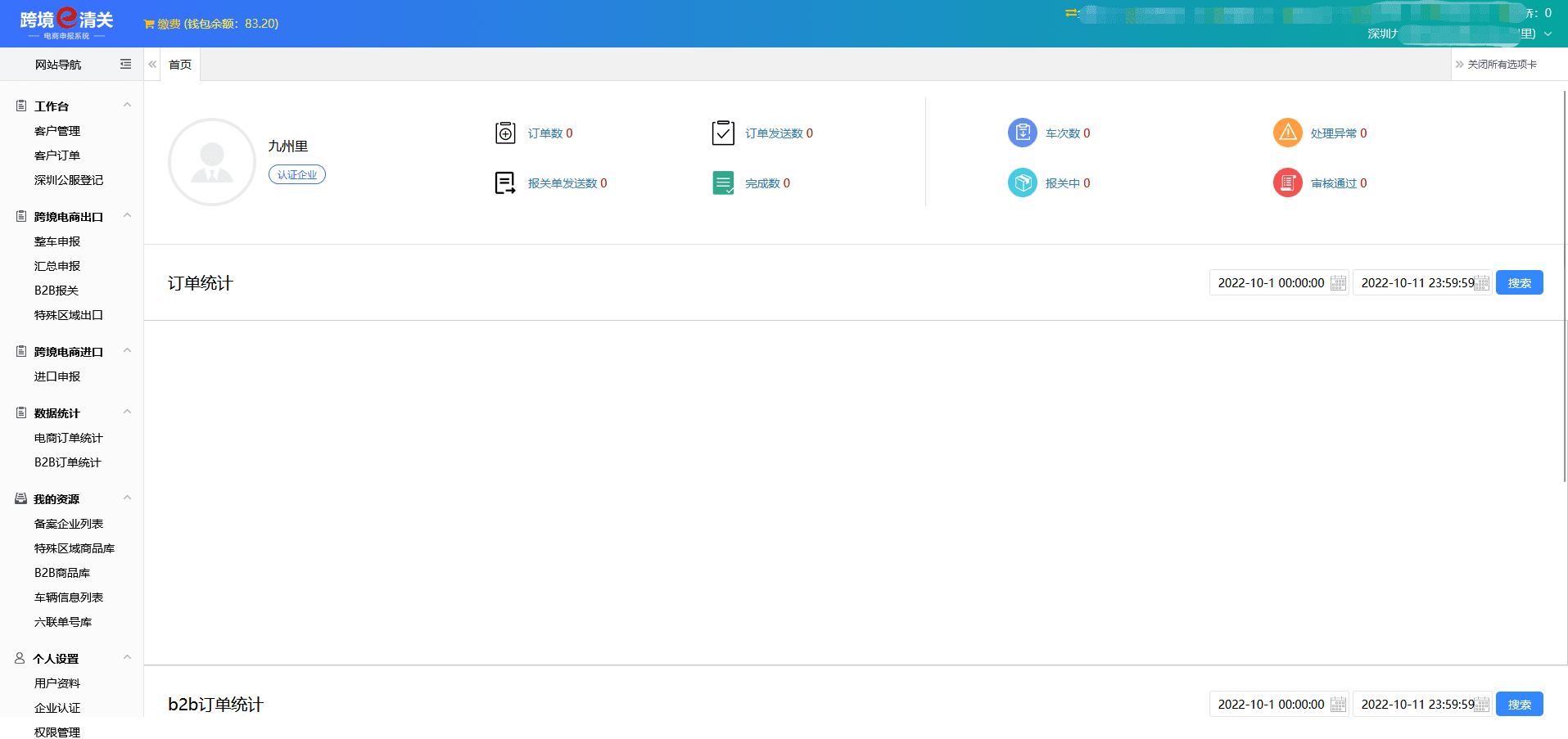The height and width of the screenshot is (739, 1568).
Task: Click the 订单发送数 checklist icon
Action: pos(723,133)
